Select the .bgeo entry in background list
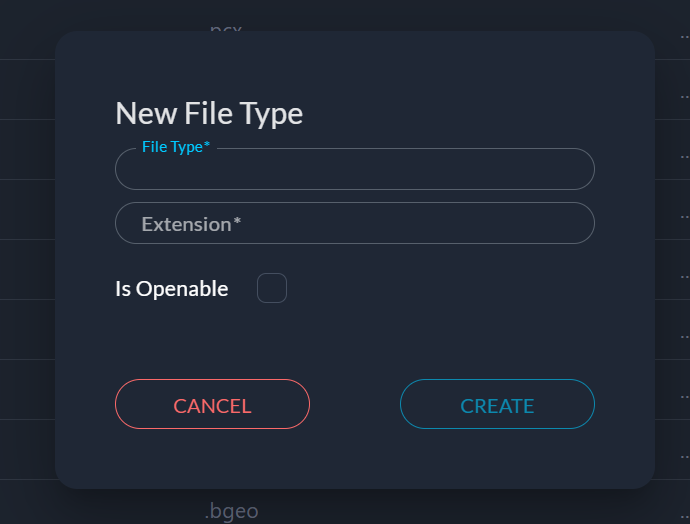The width and height of the screenshot is (690, 524). 232,511
